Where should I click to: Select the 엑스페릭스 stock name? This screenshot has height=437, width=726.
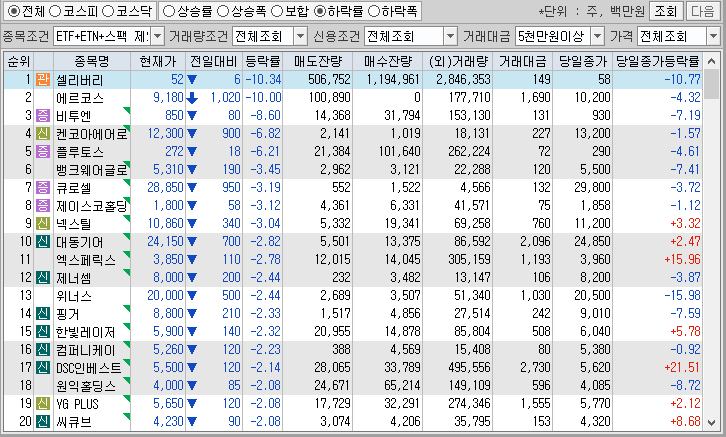[x=86, y=260]
